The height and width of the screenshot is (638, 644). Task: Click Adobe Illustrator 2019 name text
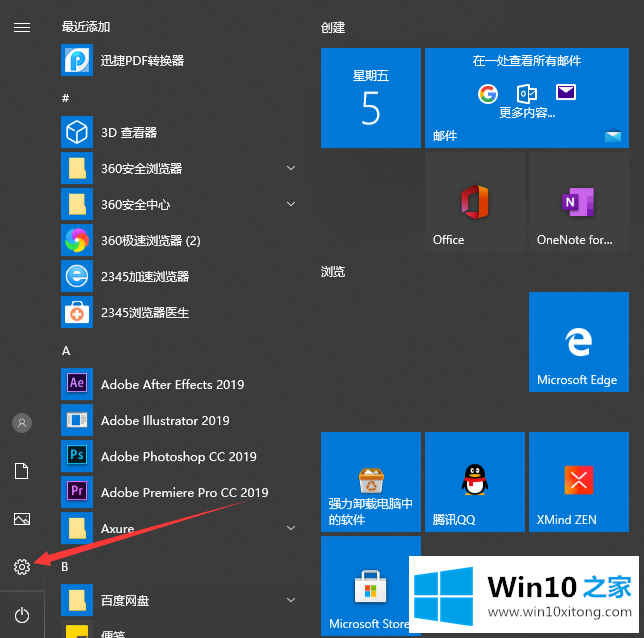pos(165,420)
